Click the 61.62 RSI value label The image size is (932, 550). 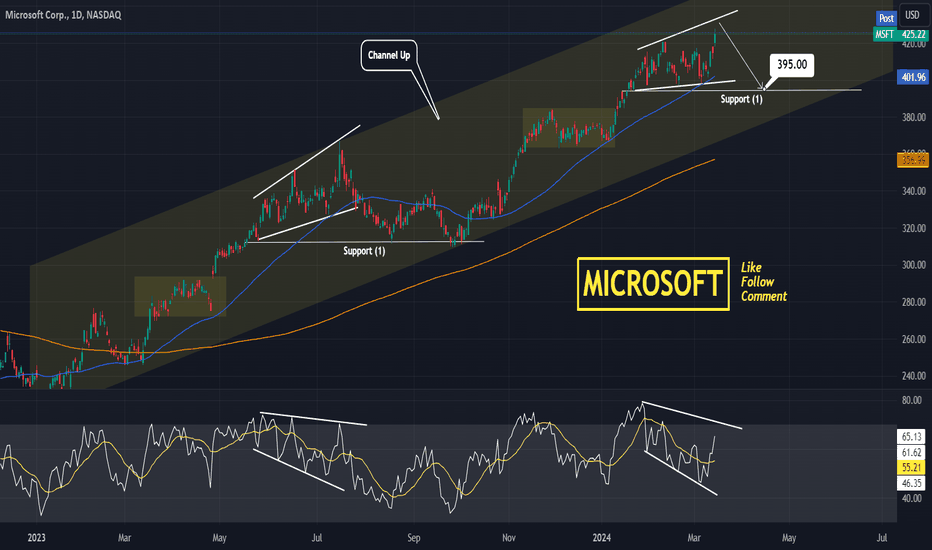tap(911, 452)
